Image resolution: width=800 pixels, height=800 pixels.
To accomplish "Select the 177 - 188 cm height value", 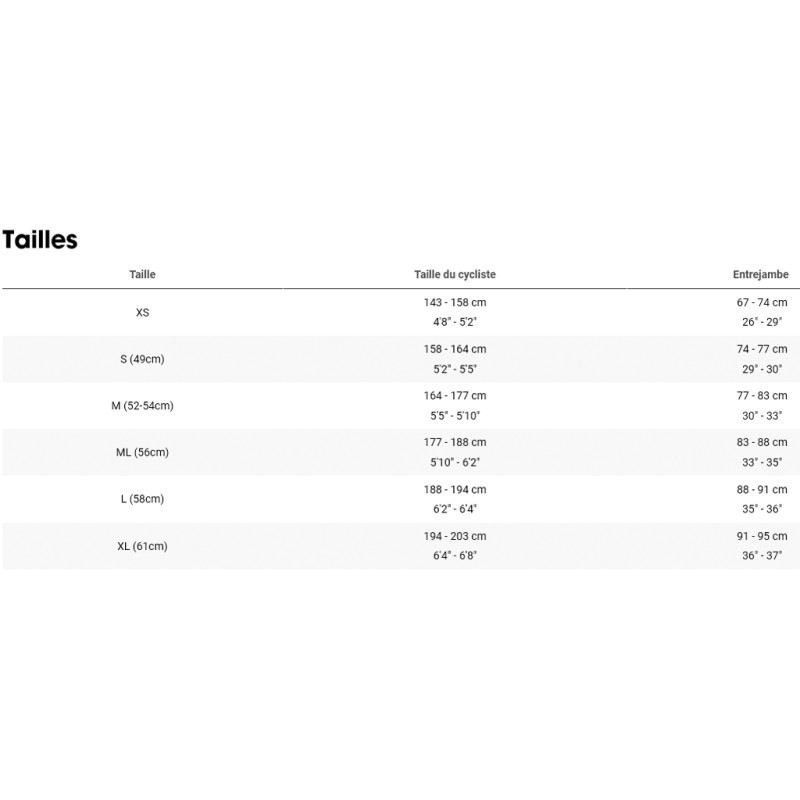I will point(455,442).
